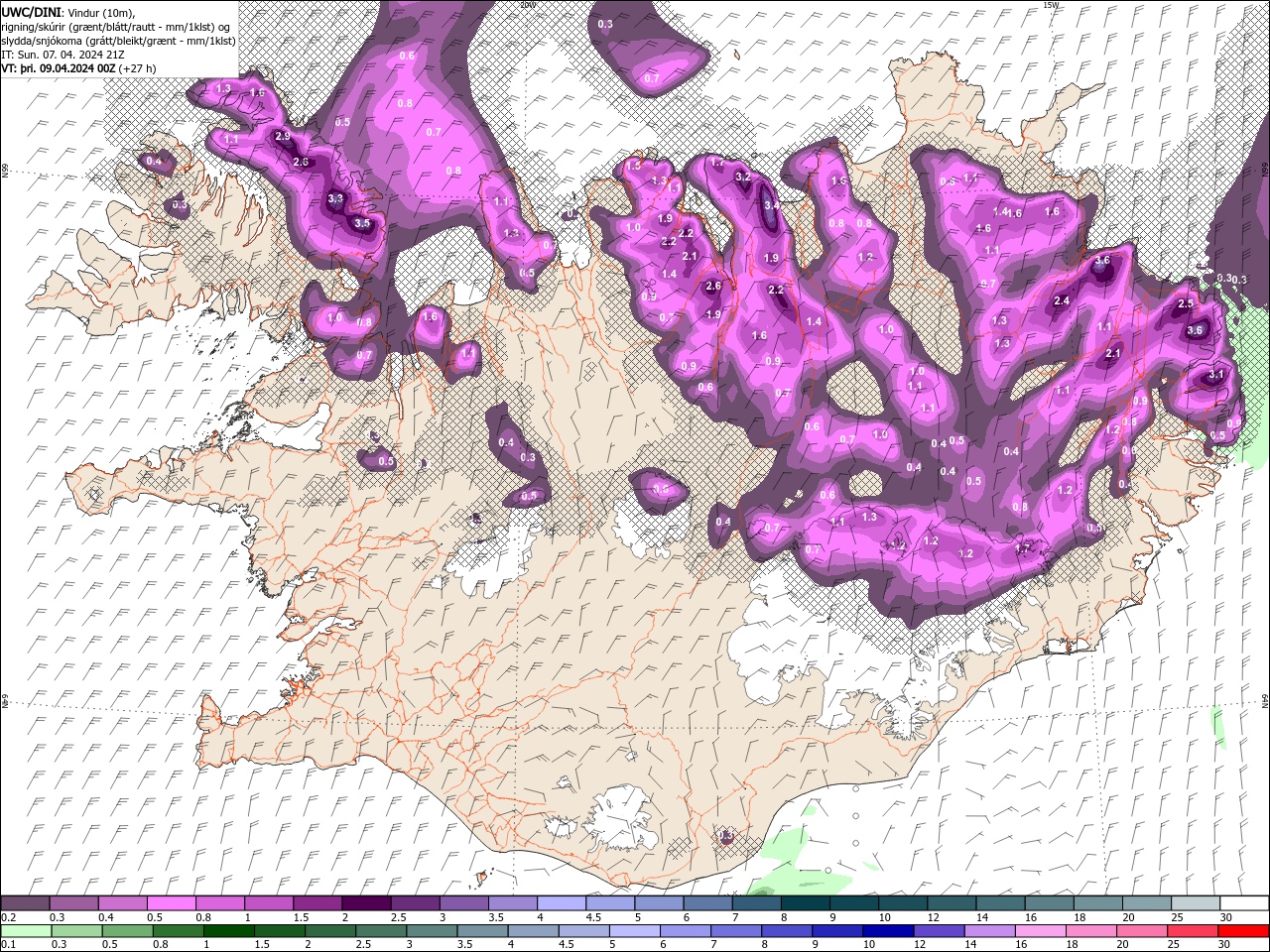Click the 3.3 snowfall value on the map

pyautogui.click(x=335, y=198)
